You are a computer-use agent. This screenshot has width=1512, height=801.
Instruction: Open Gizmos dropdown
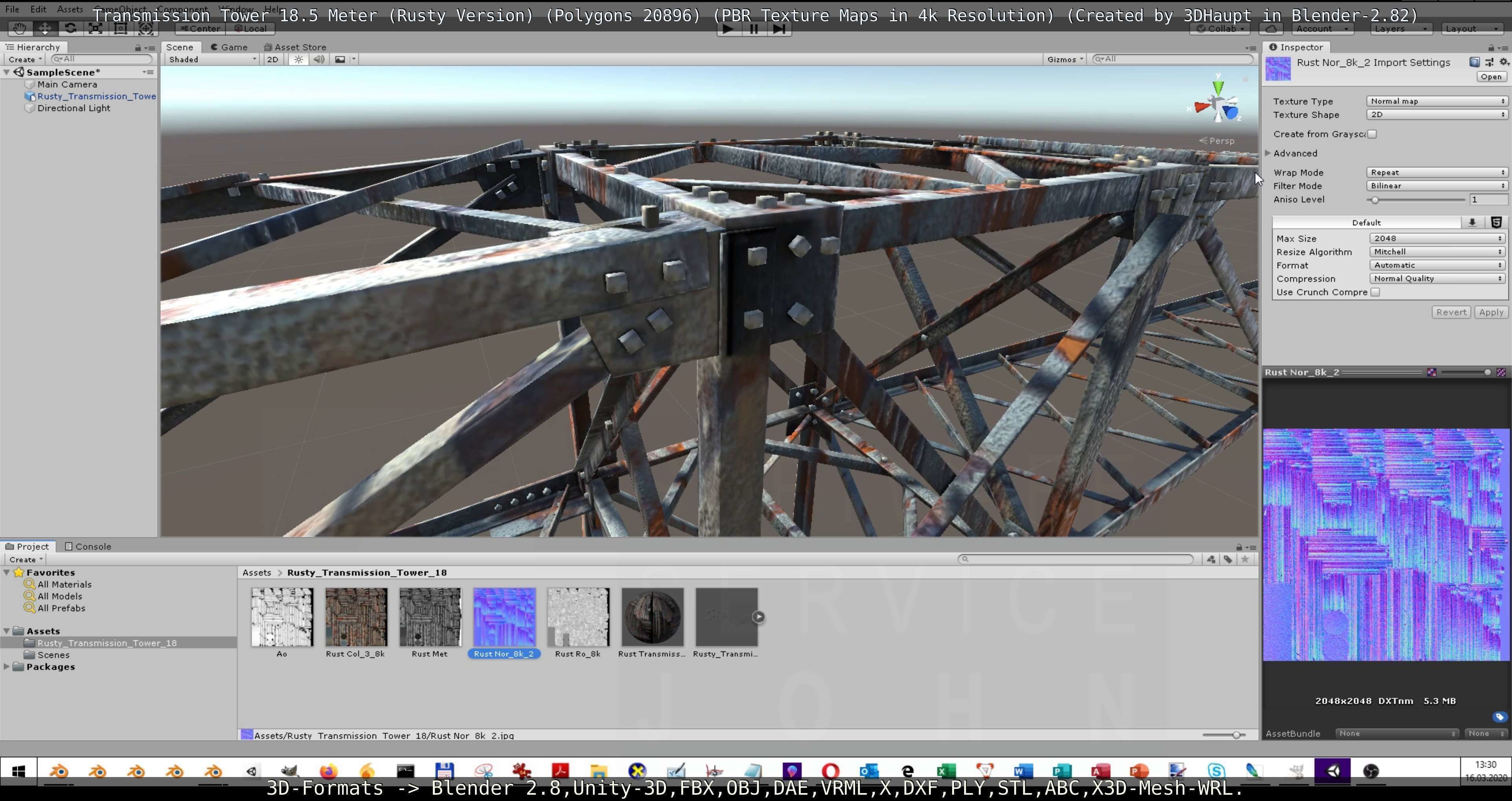point(1065,59)
